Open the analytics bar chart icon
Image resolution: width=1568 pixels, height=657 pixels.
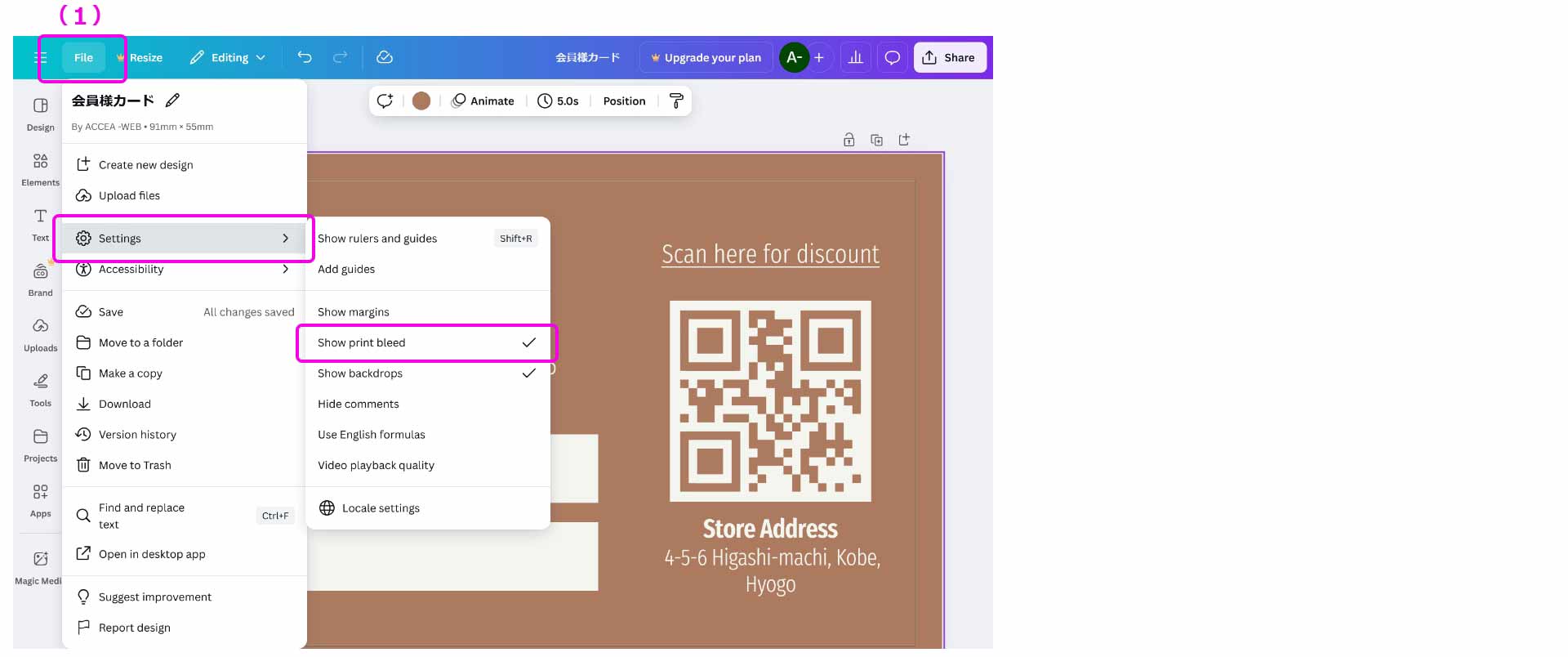click(855, 57)
